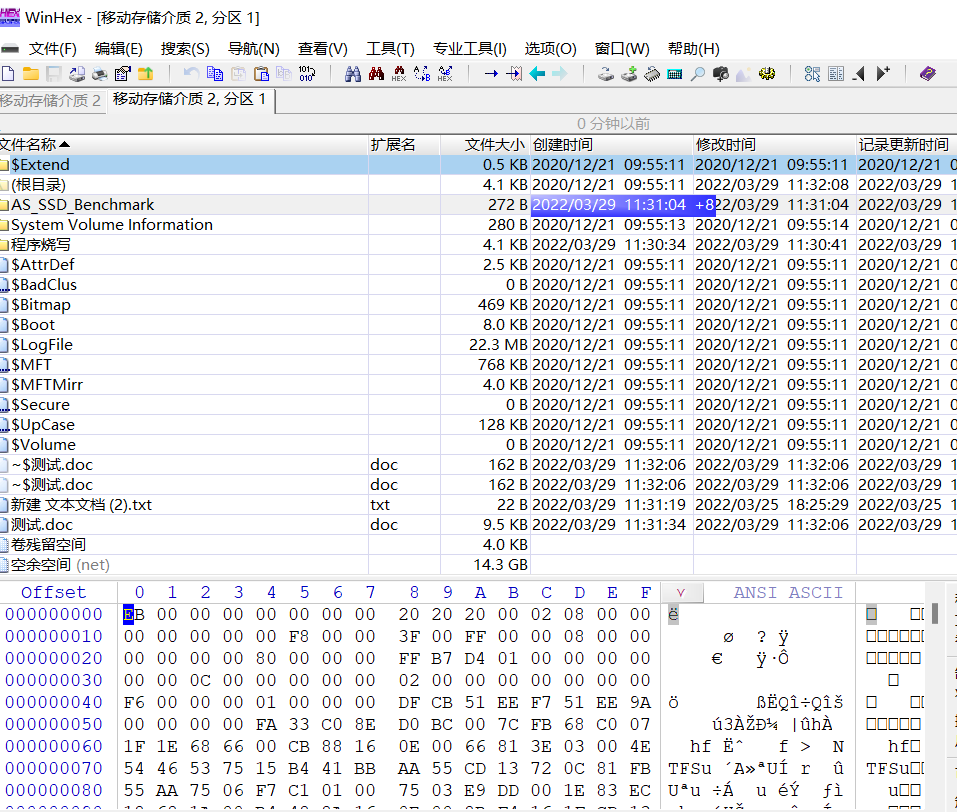957x812 pixels.
Task: Open the 程序烧写 folder entry
Action: 40,245
